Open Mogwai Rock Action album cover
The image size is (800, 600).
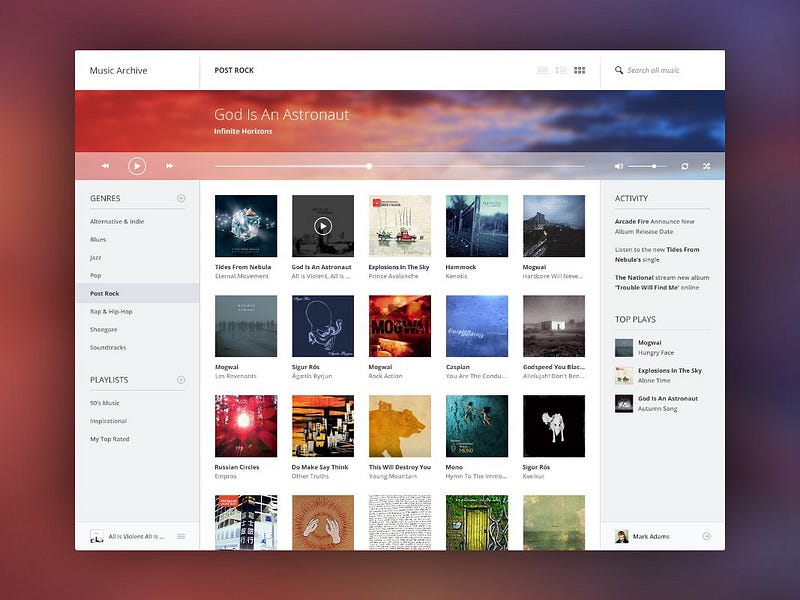[x=400, y=326]
